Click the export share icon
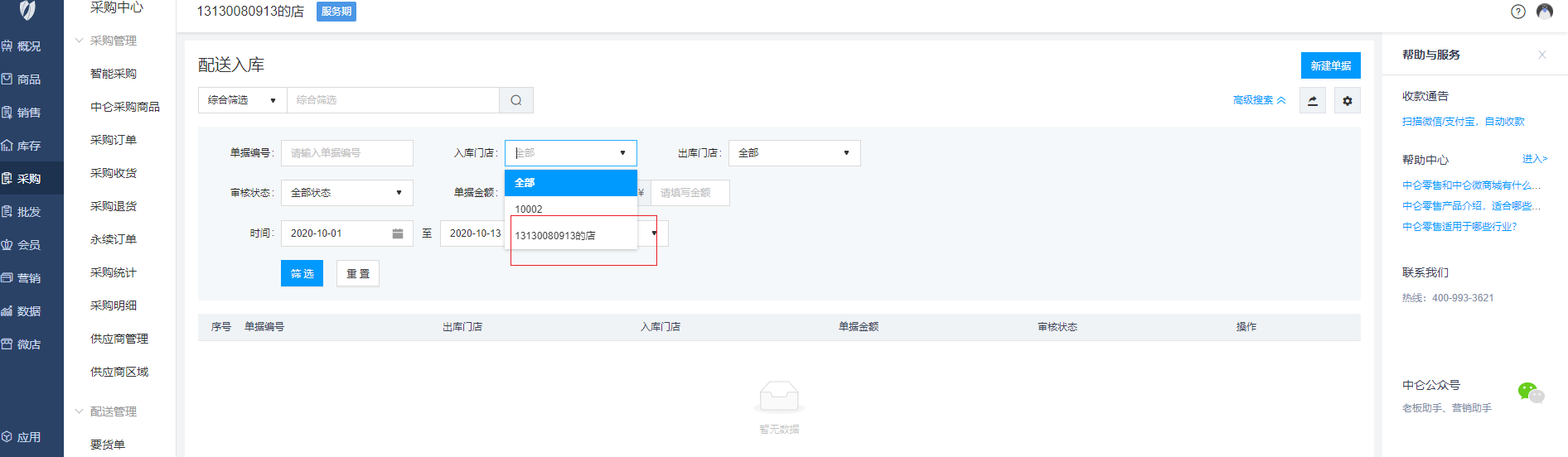 pos(1313,101)
